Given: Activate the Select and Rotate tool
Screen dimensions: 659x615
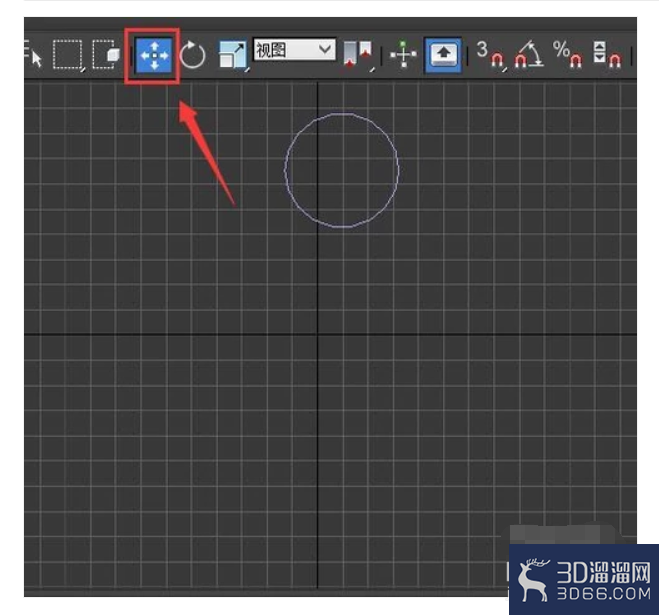Looking at the screenshot, I should 192,55.
